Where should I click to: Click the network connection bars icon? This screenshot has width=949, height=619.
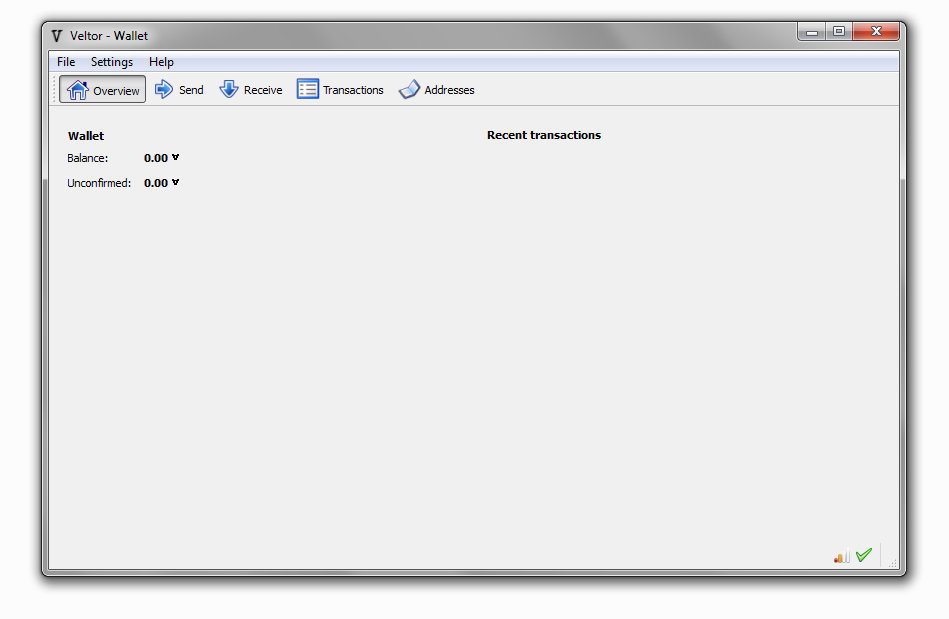(841, 556)
